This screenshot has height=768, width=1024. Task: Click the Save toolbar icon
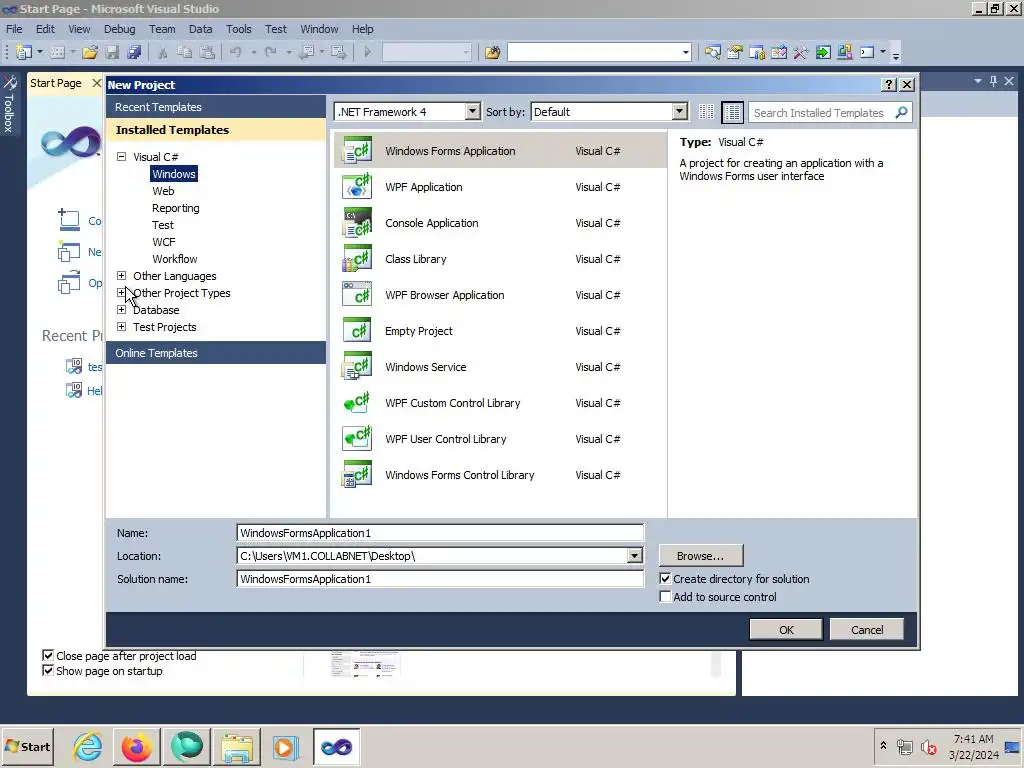(x=112, y=52)
